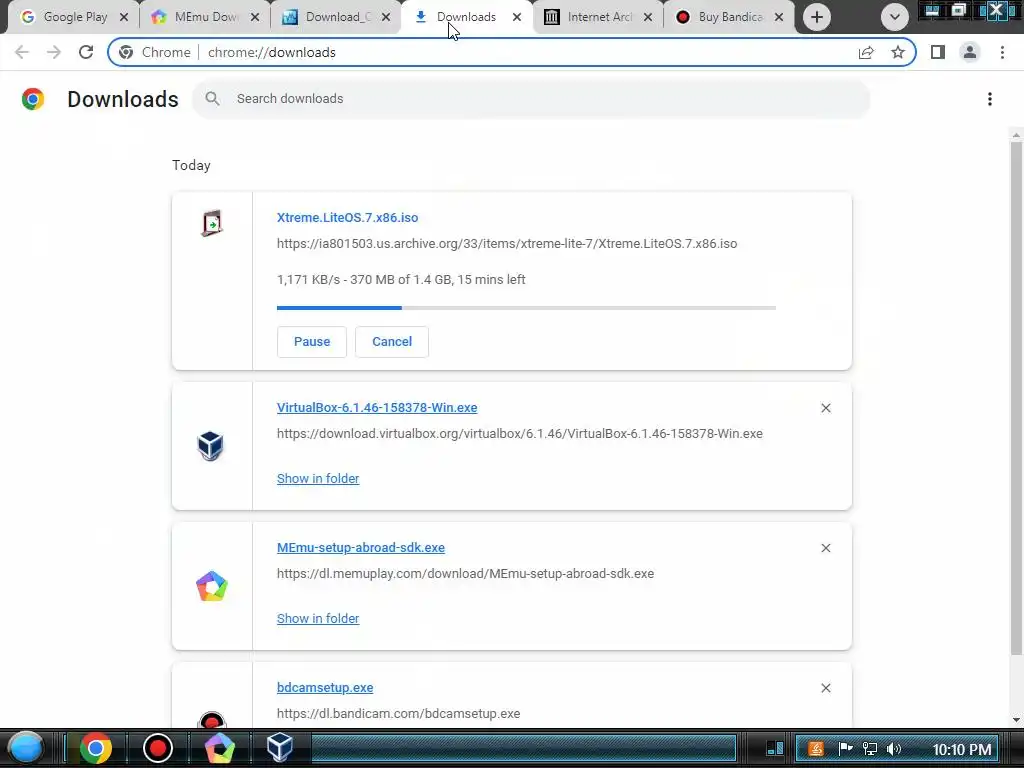
Task: Click the memuplay.com URL text
Action: coord(466,573)
